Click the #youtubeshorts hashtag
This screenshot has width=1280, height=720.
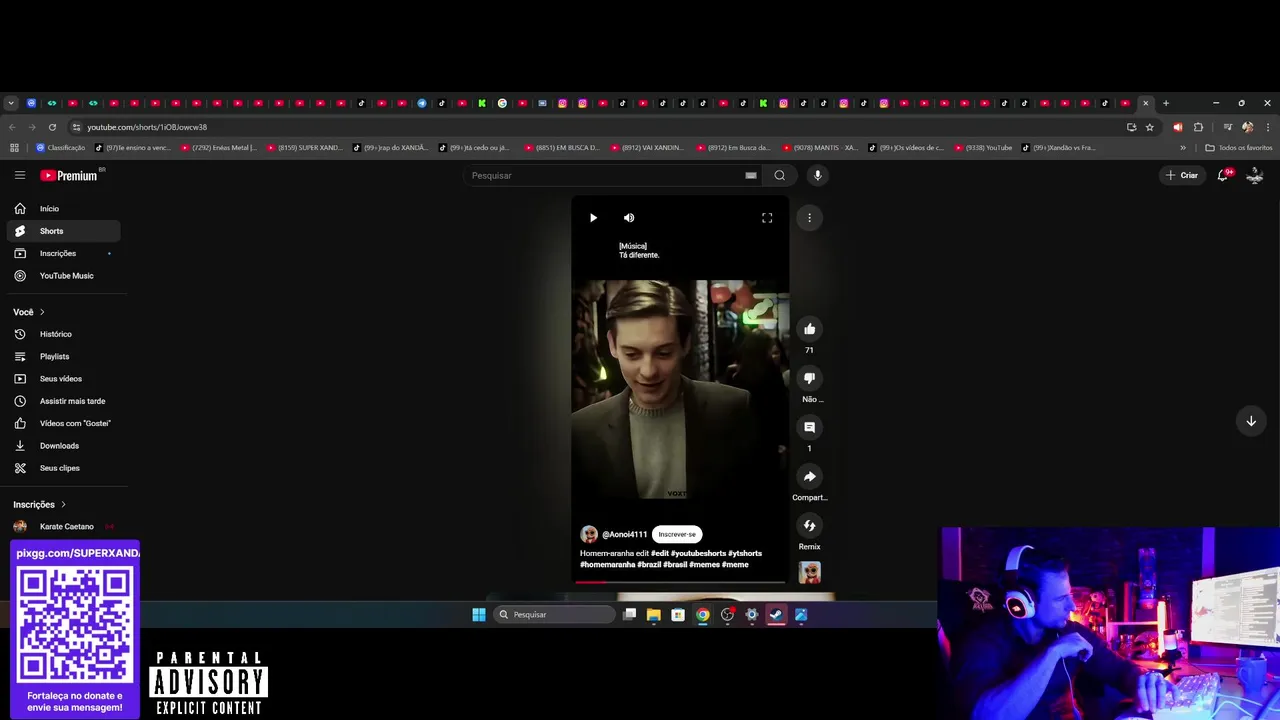698,553
